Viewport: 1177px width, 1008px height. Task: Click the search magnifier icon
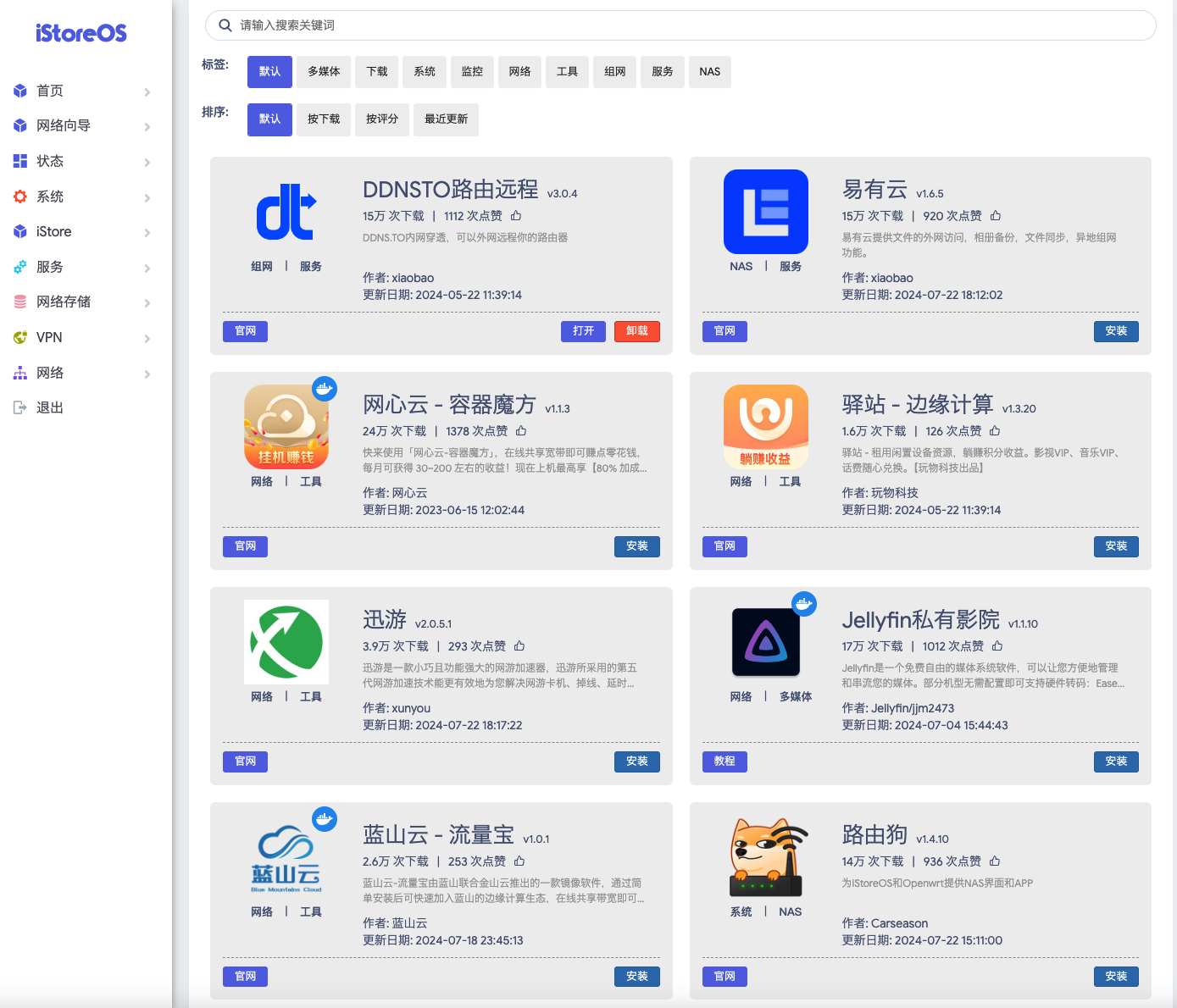pos(225,25)
